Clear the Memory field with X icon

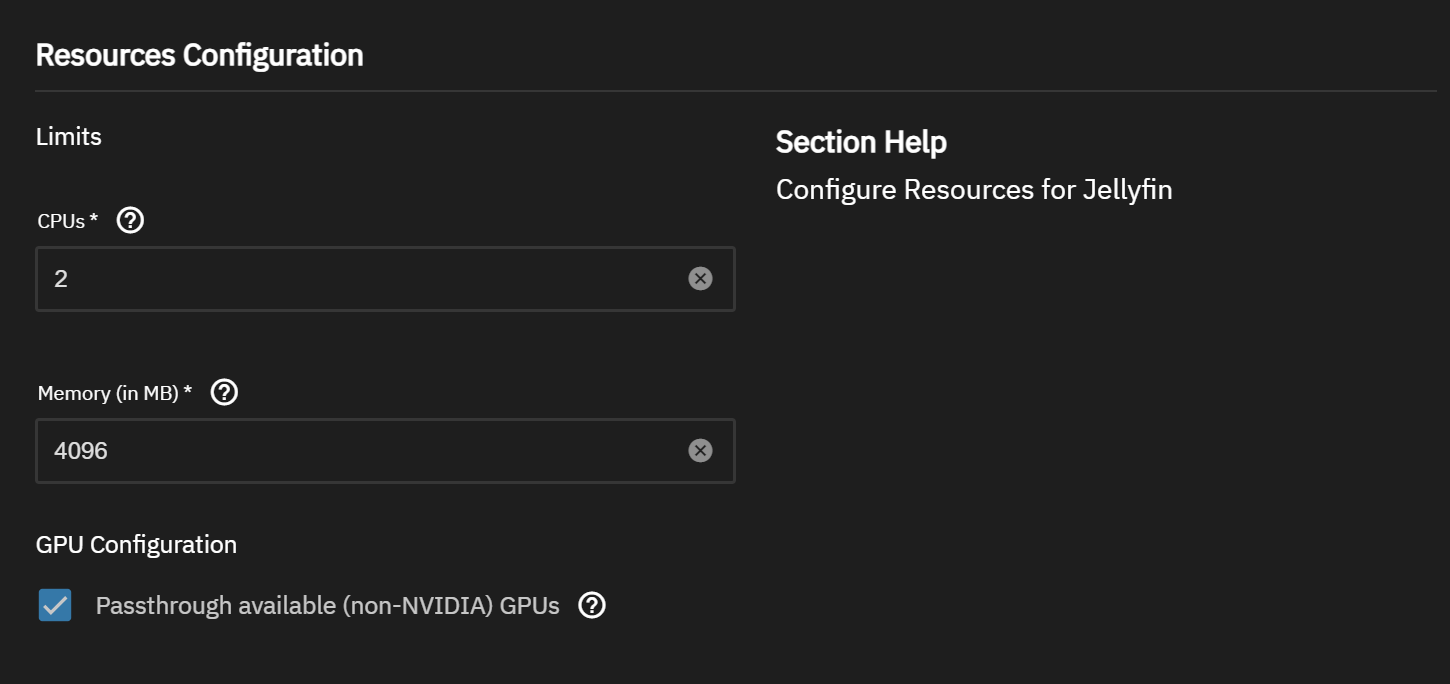[x=700, y=451]
